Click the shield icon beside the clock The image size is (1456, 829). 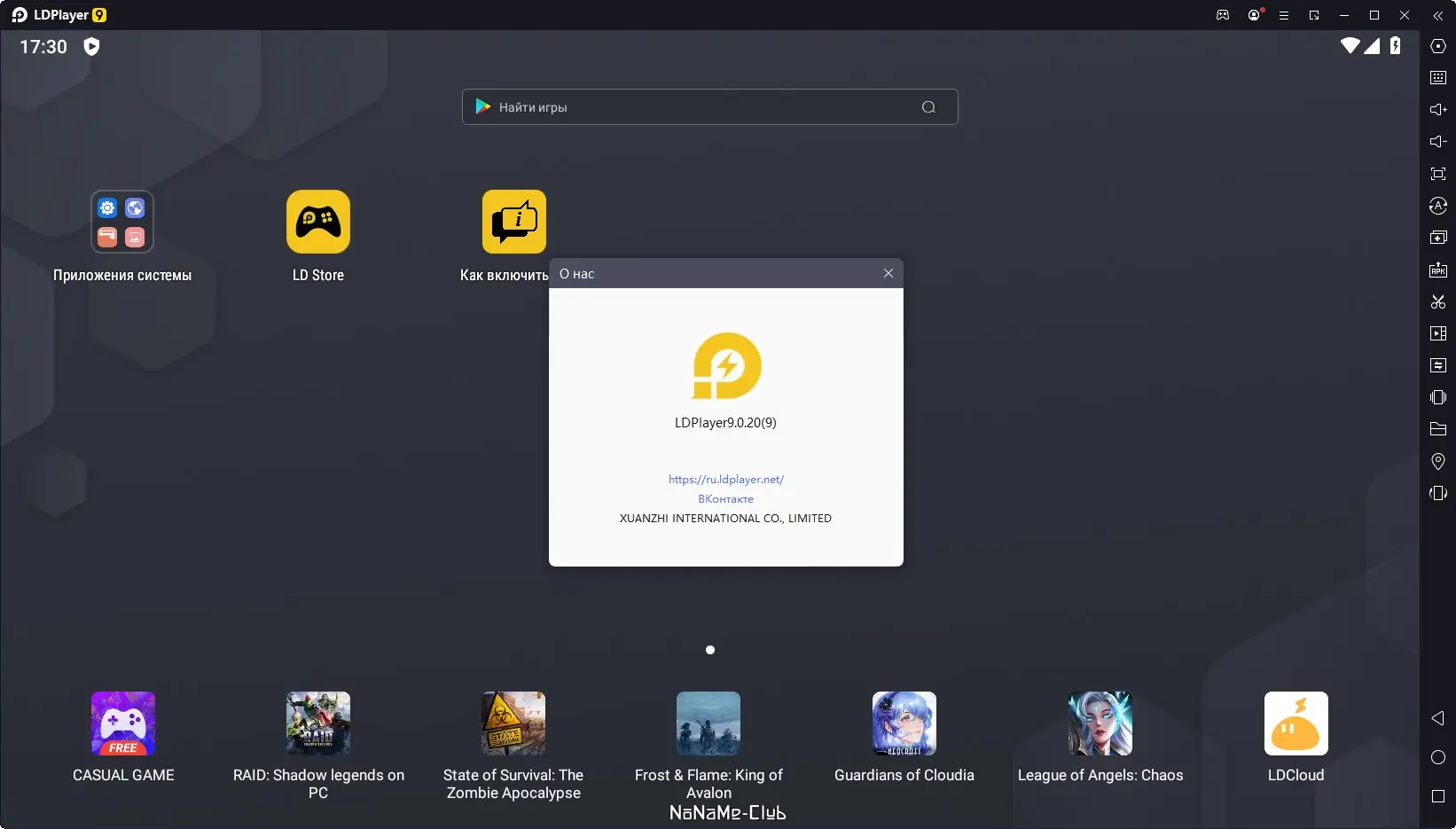(91, 46)
